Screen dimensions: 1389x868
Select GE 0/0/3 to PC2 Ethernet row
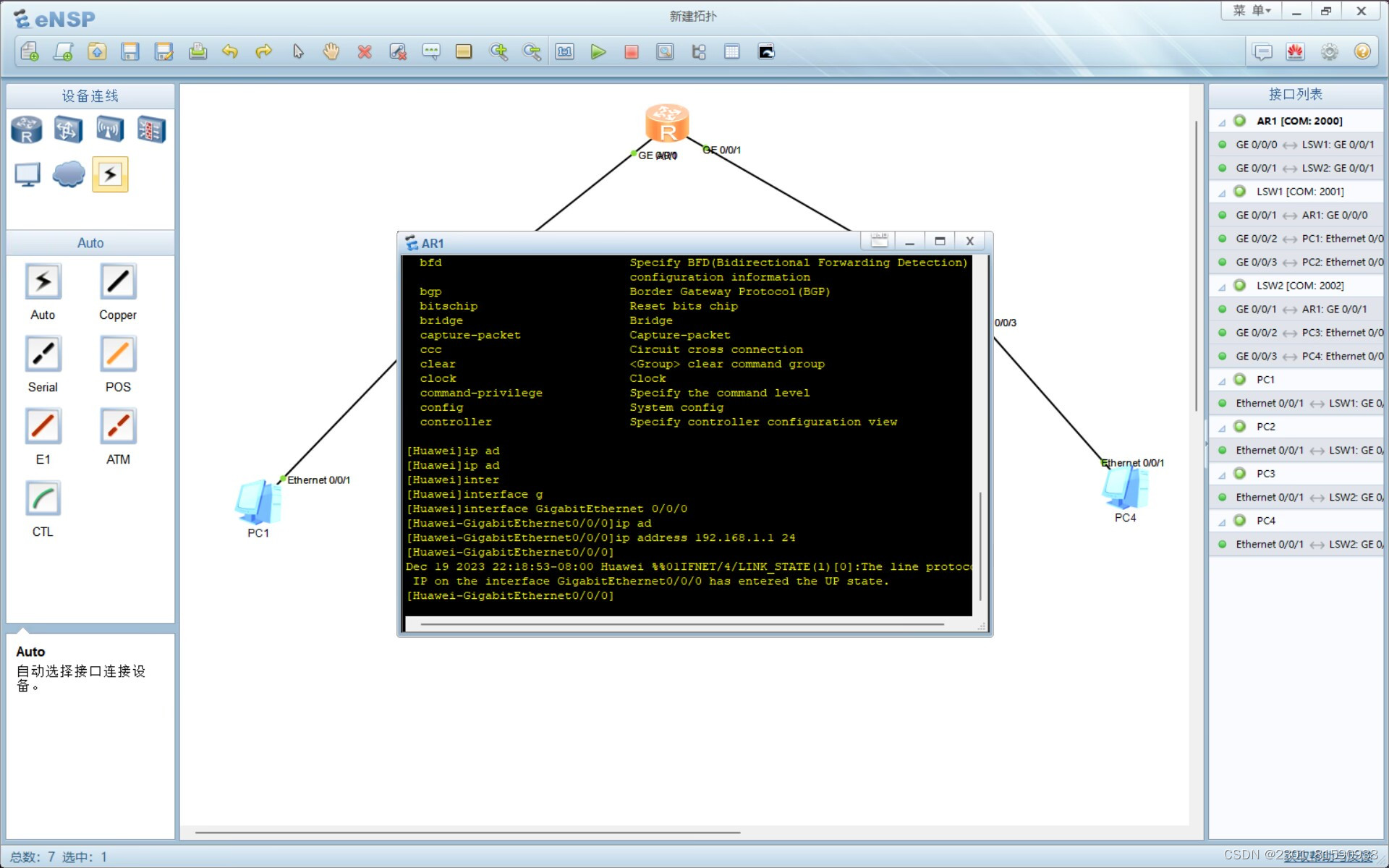(1296, 262)
